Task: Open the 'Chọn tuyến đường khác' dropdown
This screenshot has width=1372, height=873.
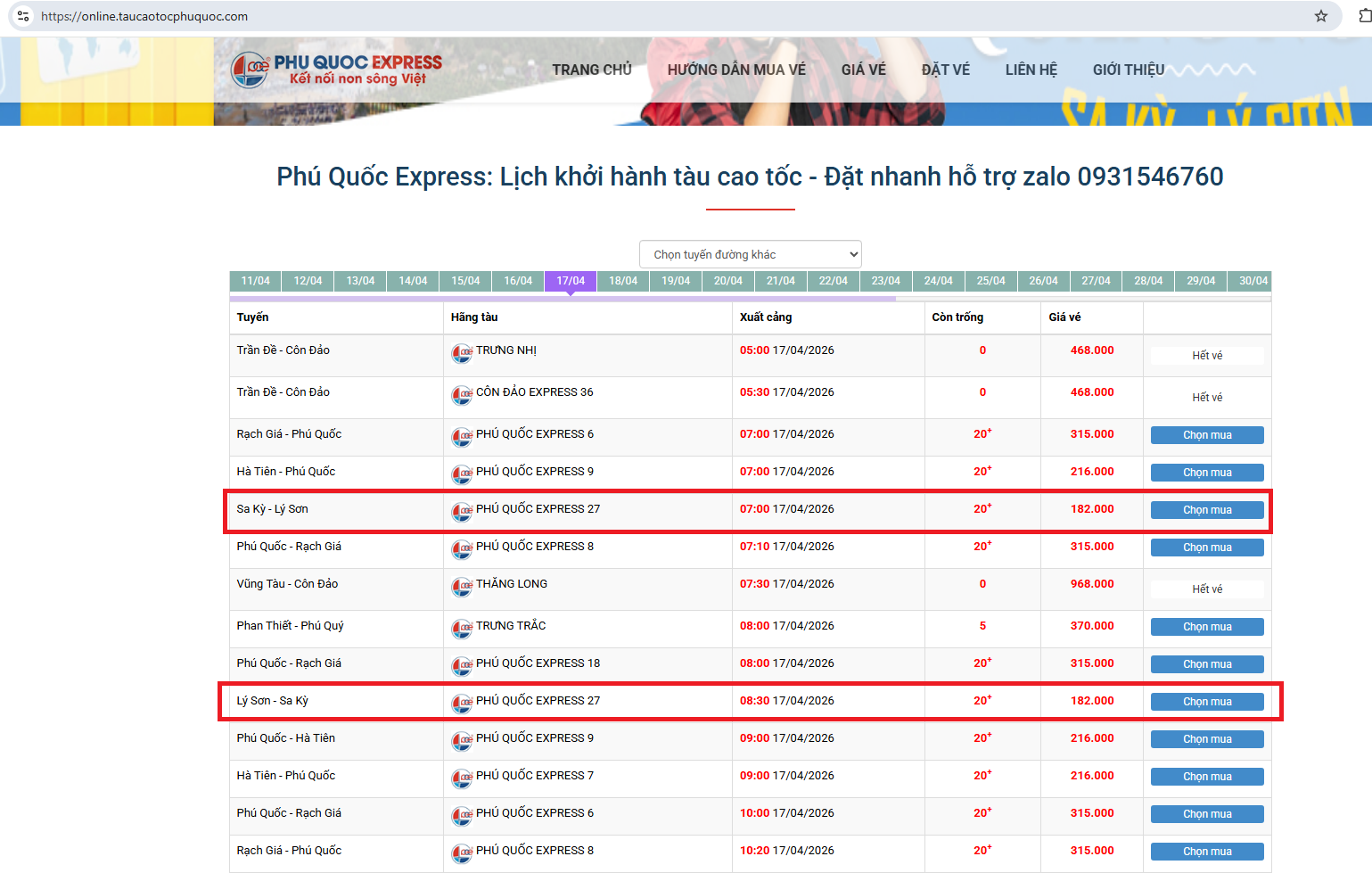Action: pyautogui.click(x=750, y=254)
